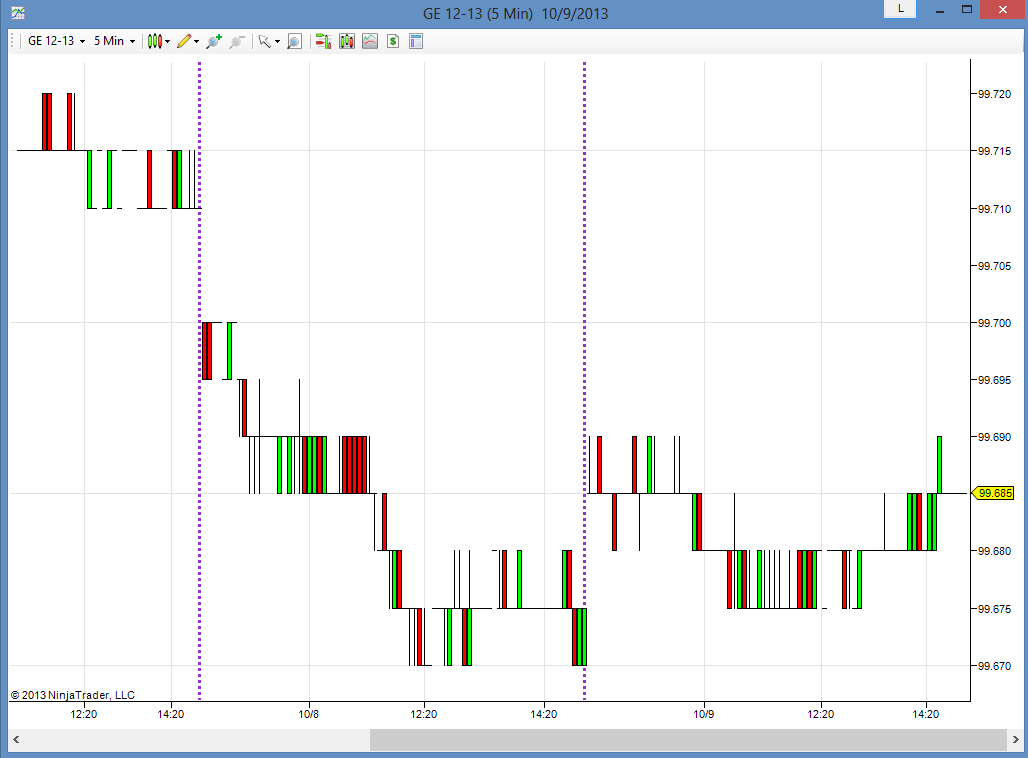Image resolution: width=1028 pixels, height=758 pixels.
Task: Click the left arrow on horizontal scrollbar
Action: point(16,740)
